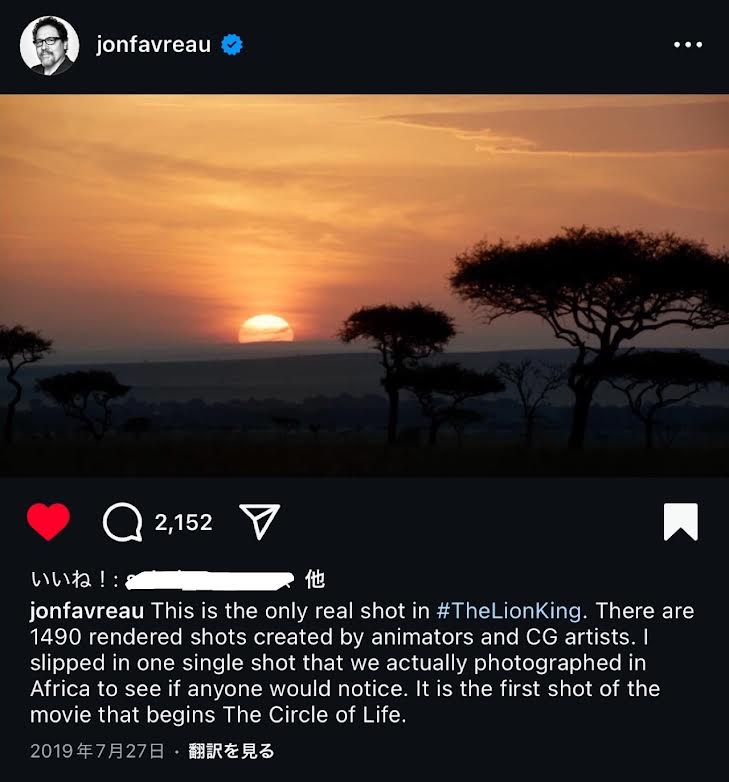Open jonfavreau's profile picture avatar
This screenshot has width=729, height=782.
pyautogui.click(x=49, y=45)
